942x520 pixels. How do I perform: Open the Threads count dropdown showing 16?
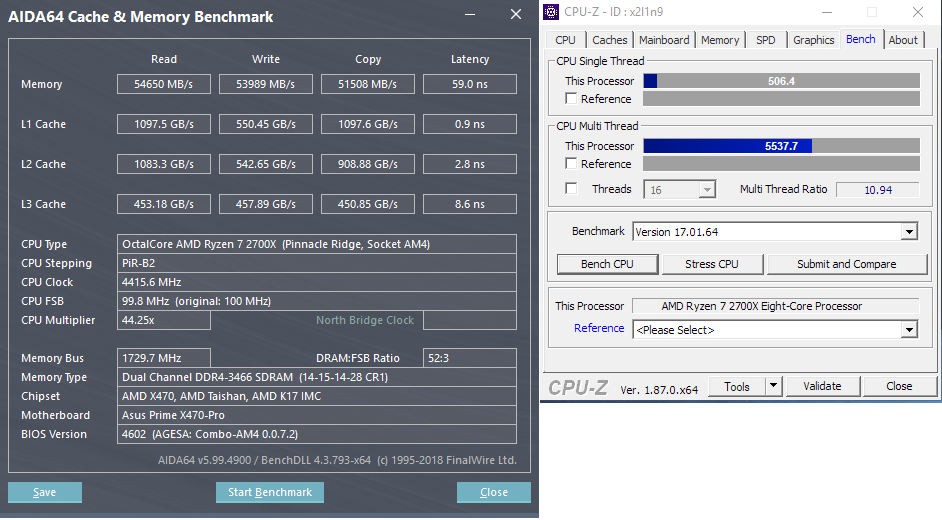(x=707, y=190)
